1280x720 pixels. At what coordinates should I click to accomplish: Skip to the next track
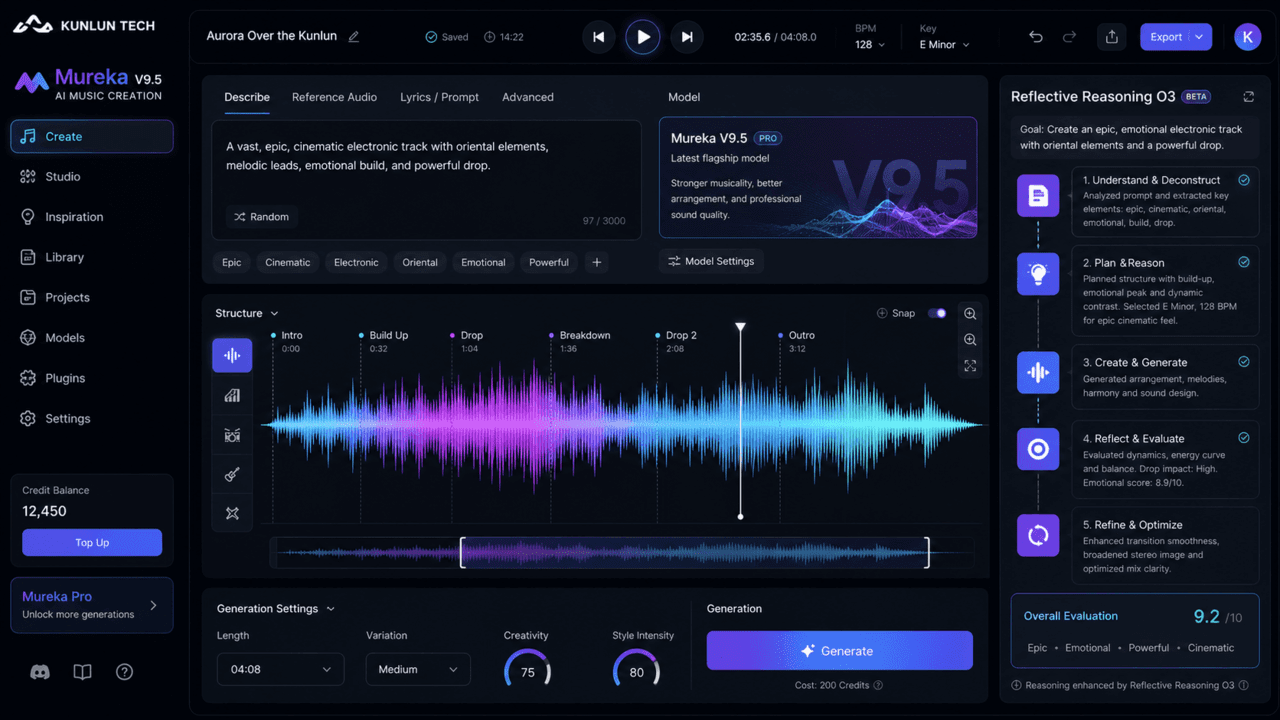[x=687, y=37]
